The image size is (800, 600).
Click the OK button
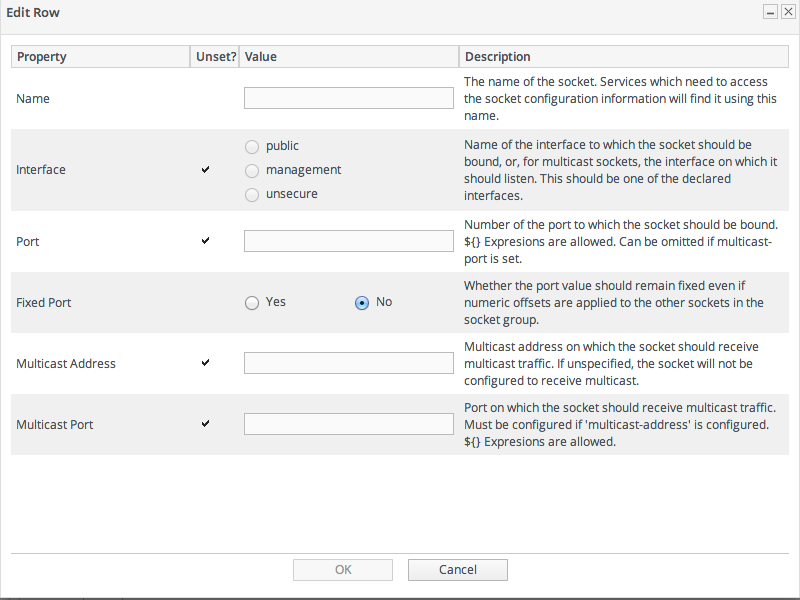343,570
